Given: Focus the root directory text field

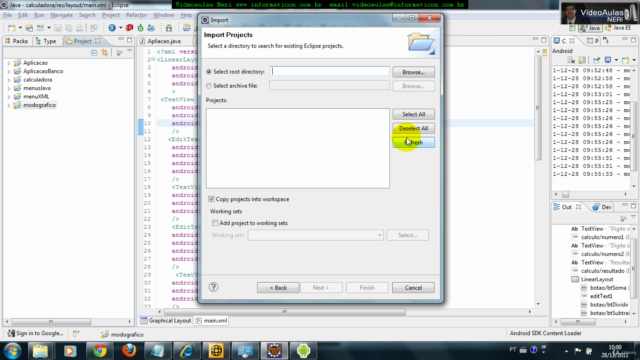Looking at the screenshot, I should (329, 71).
